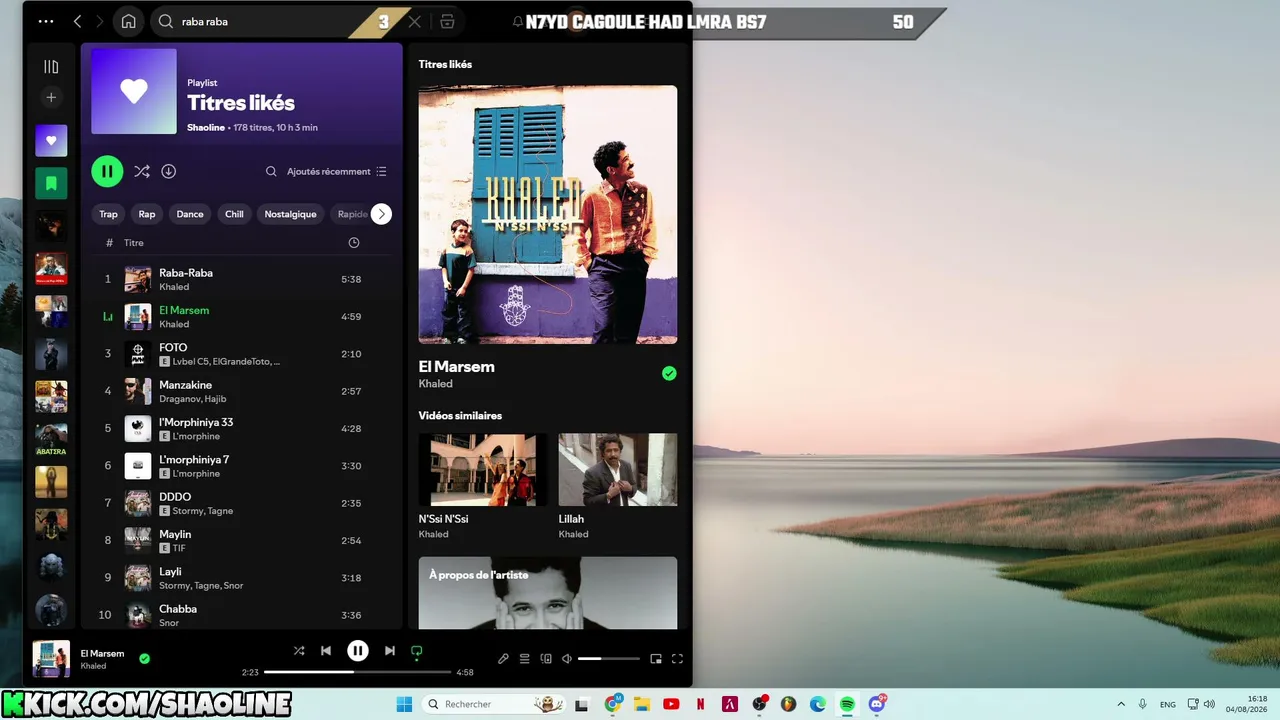Show hidden system tray icons
This screenshot has height=720, width=1280.
(x=1120, y=704)
